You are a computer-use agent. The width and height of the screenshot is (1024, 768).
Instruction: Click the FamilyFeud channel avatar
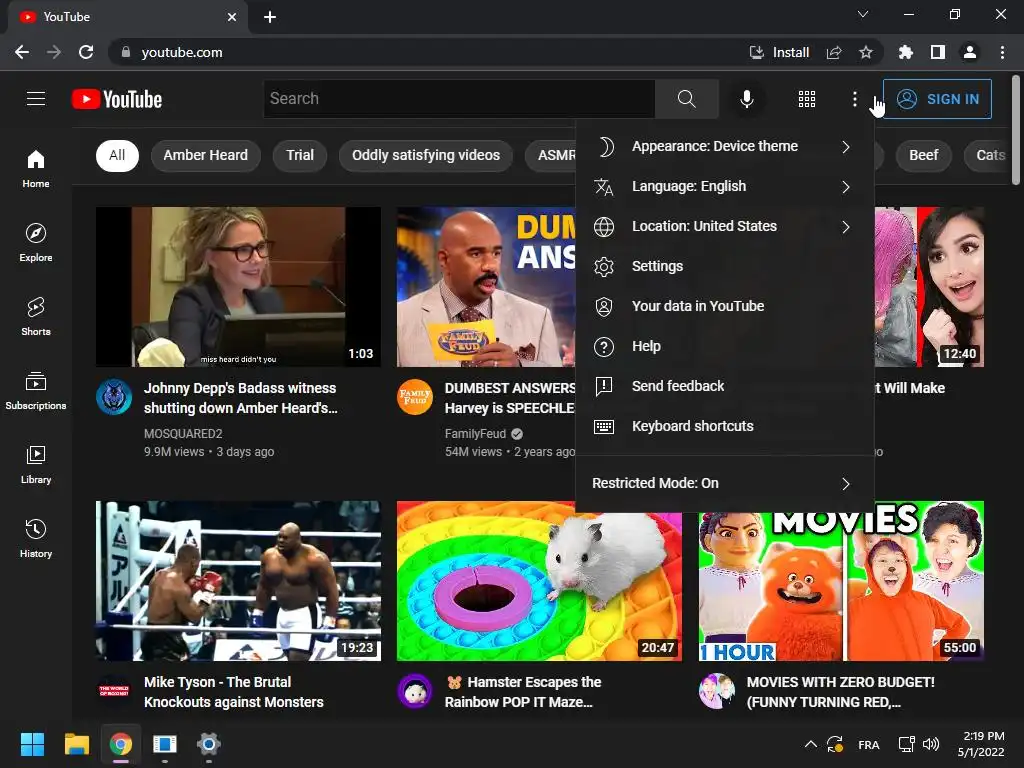point(415,396)
